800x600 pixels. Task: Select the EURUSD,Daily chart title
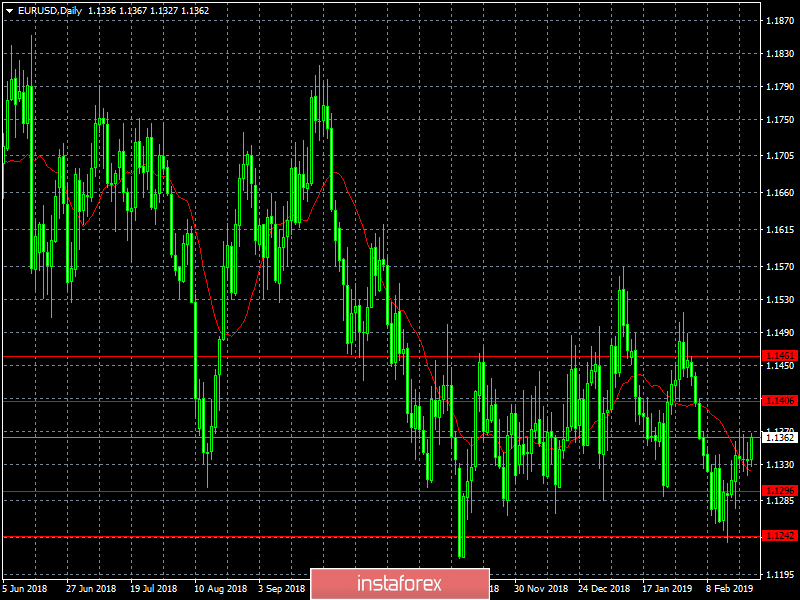[x=49, y=11]
